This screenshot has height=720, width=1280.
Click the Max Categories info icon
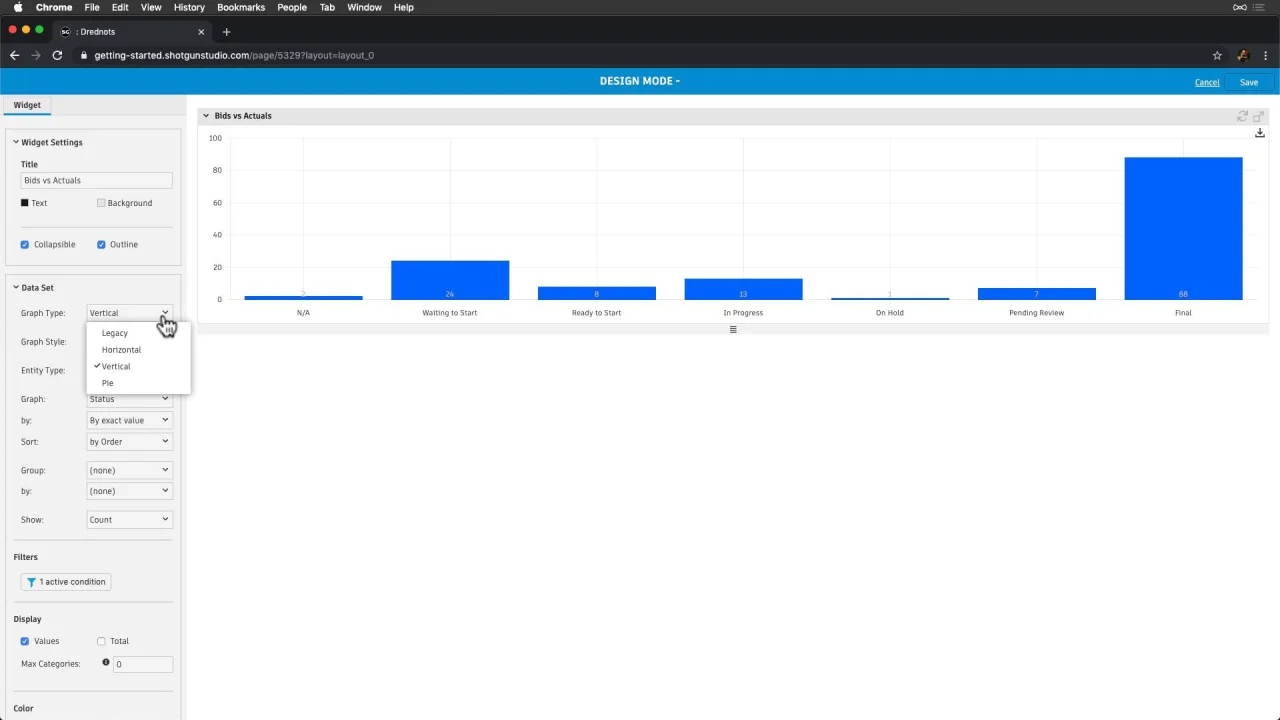click(106, 662)
